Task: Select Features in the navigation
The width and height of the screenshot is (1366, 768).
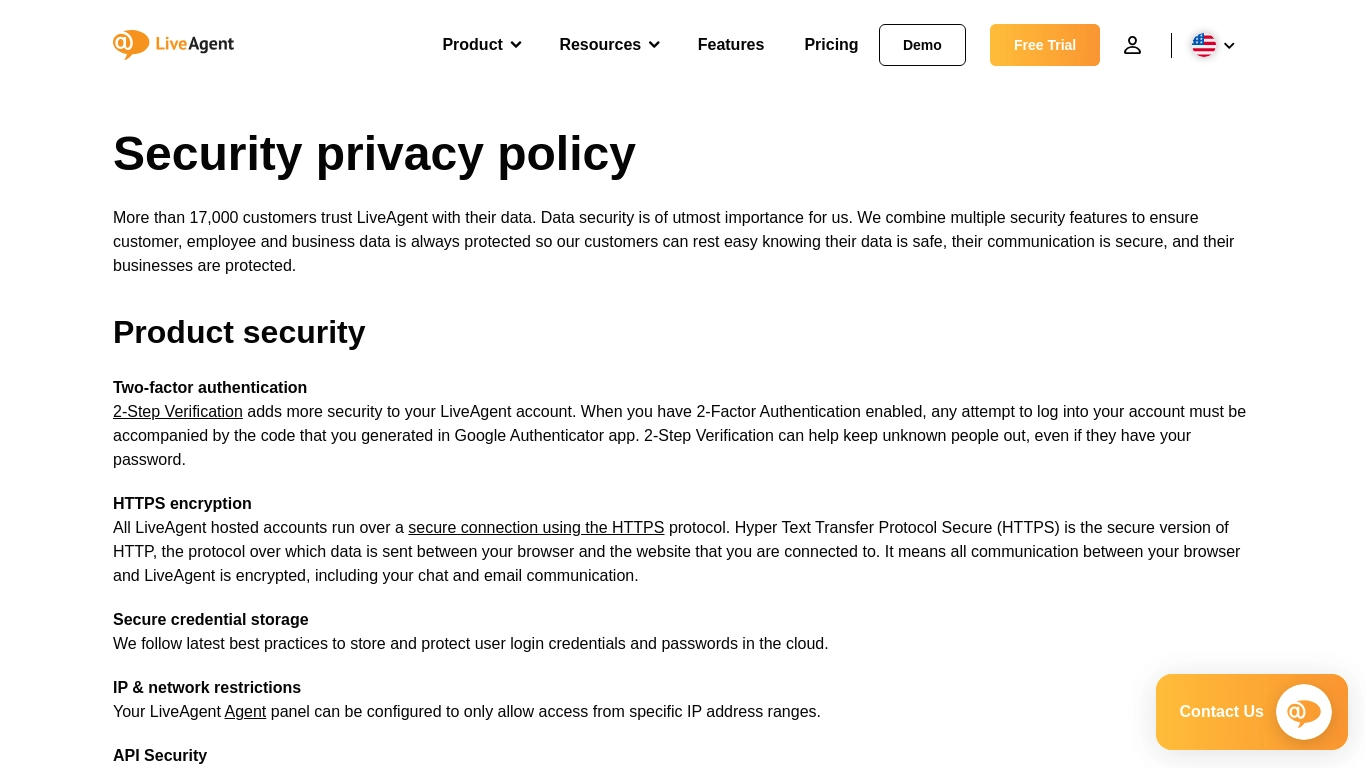Action: [x=731, y=45]
